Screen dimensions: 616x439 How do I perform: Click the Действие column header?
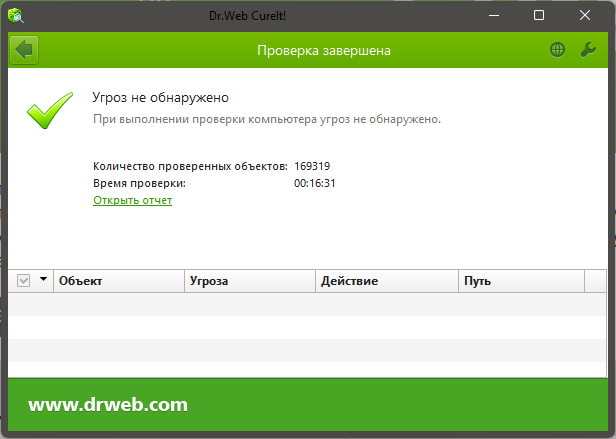[386, 281]
